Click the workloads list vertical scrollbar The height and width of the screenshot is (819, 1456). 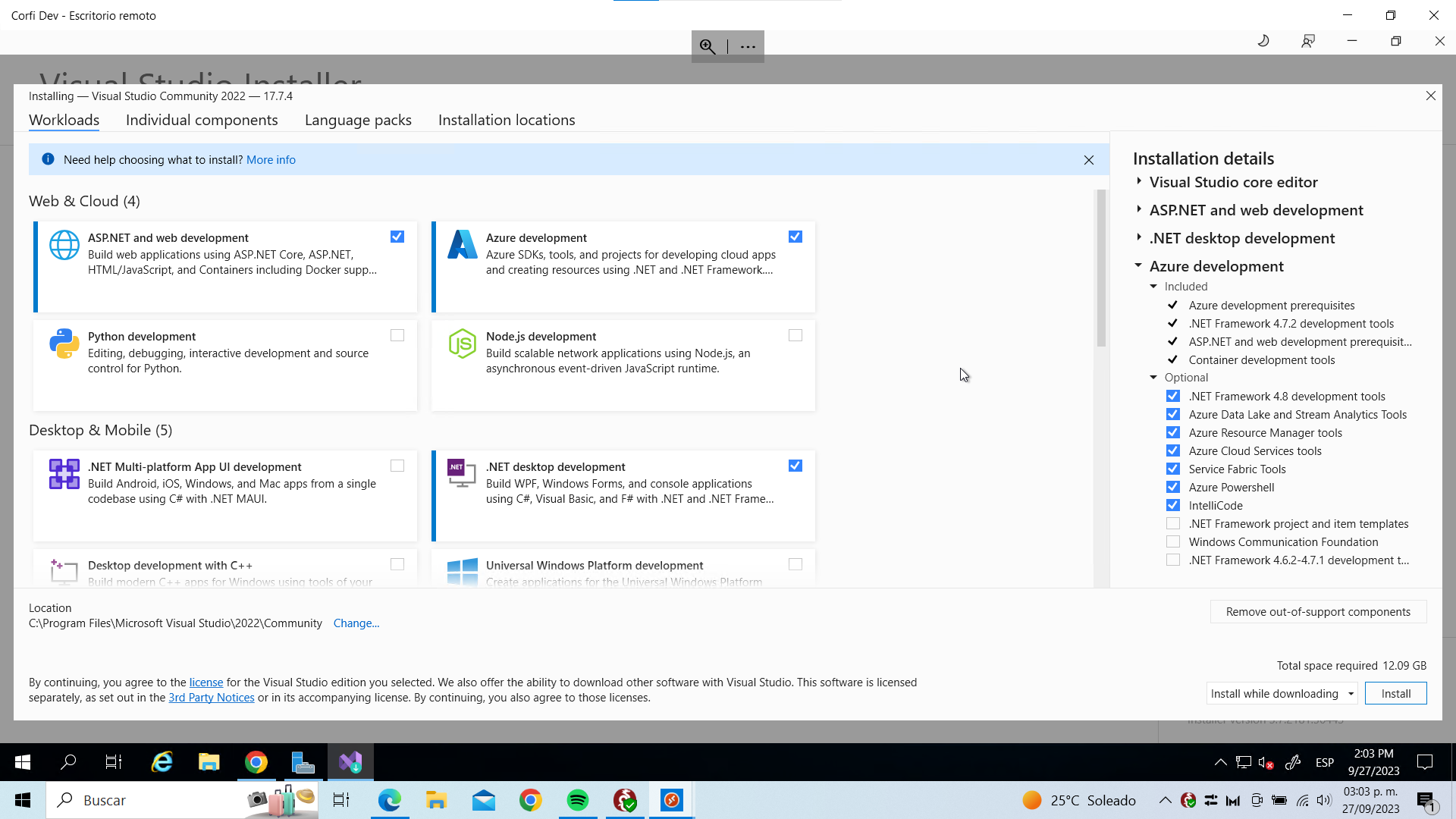1100,268
